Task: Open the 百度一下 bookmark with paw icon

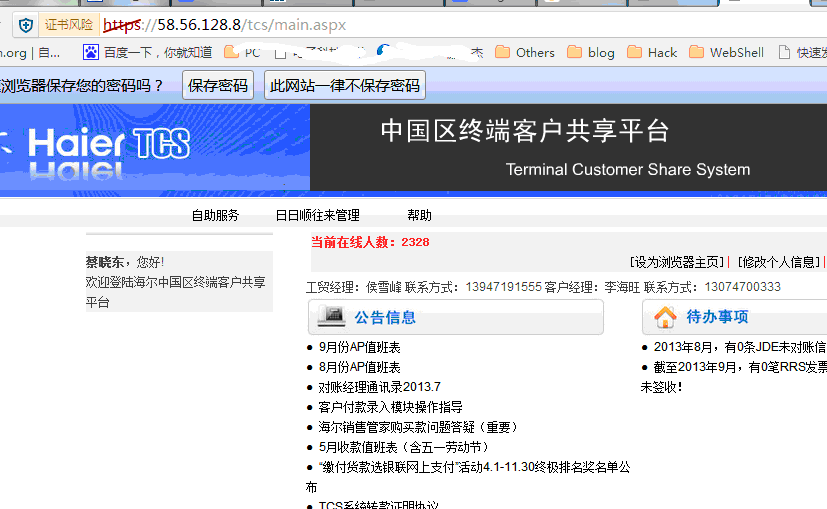Action: pyautogui.click(x=147, y=52)
